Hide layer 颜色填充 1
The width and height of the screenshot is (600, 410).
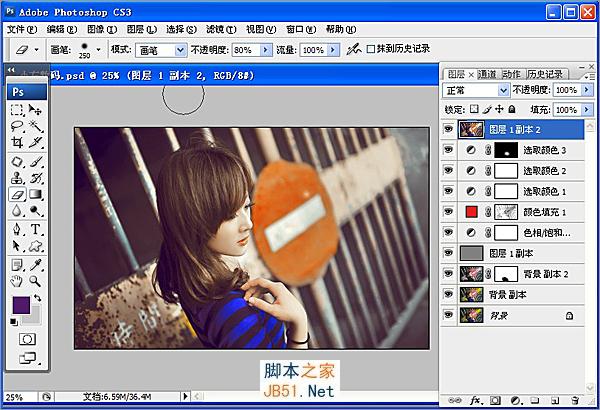coord(448,212)
